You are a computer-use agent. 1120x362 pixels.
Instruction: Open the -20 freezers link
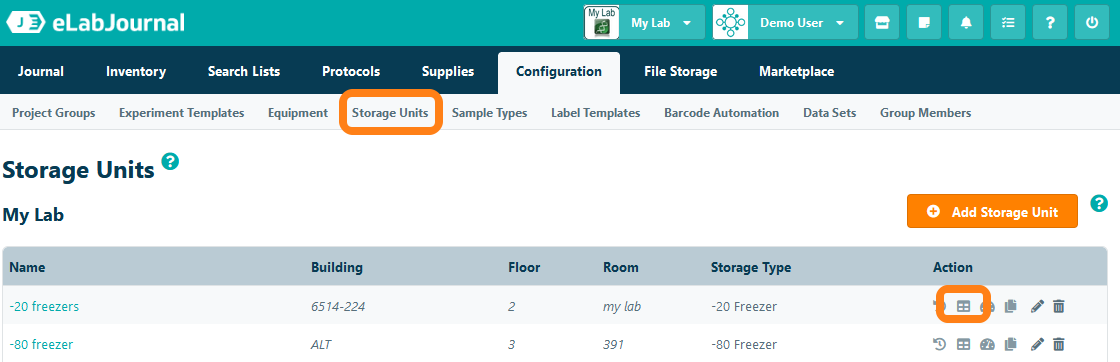44,306
